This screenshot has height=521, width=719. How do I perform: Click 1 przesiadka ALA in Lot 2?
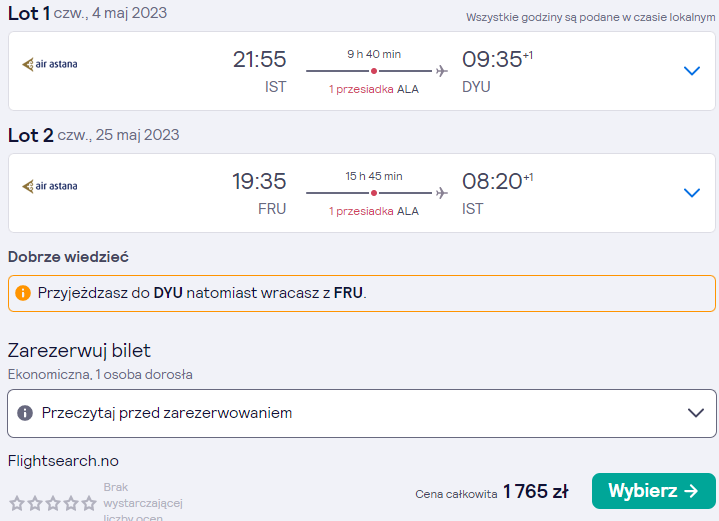374,211
